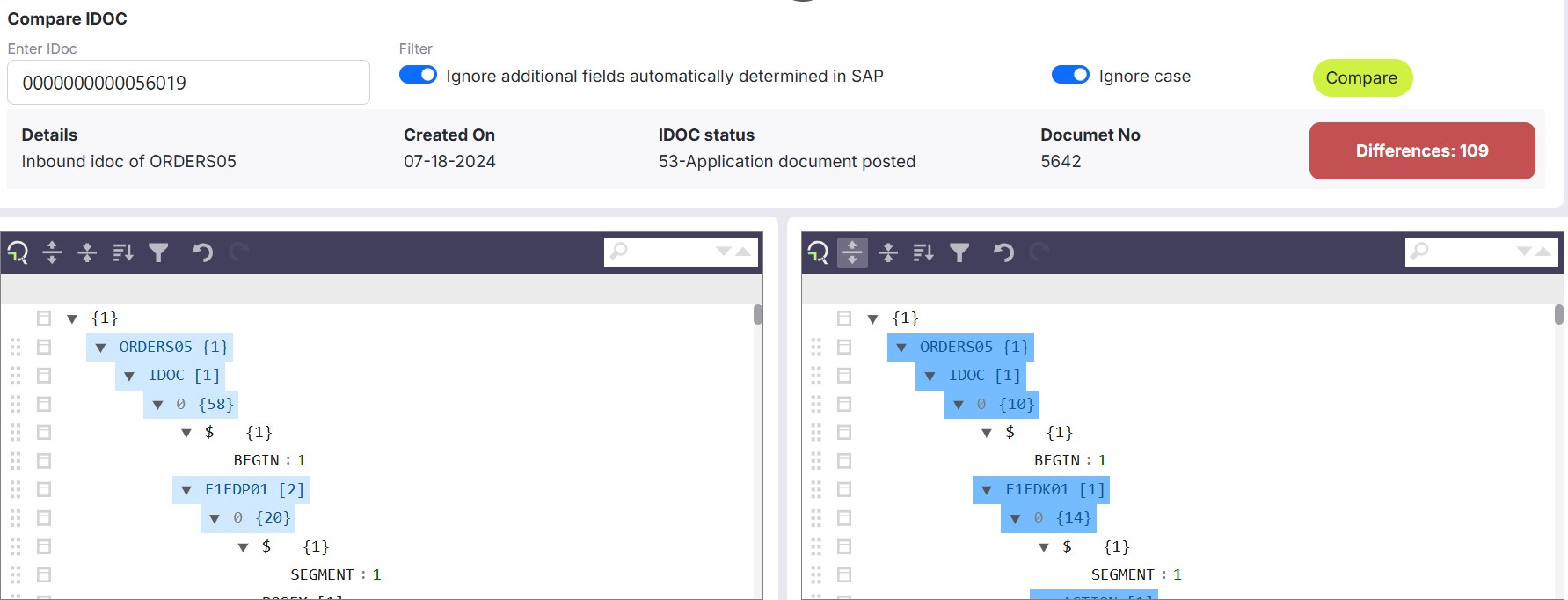Collapse all fields in right tree panel
Screen dimensions: 1568x600
coord(888,252)
